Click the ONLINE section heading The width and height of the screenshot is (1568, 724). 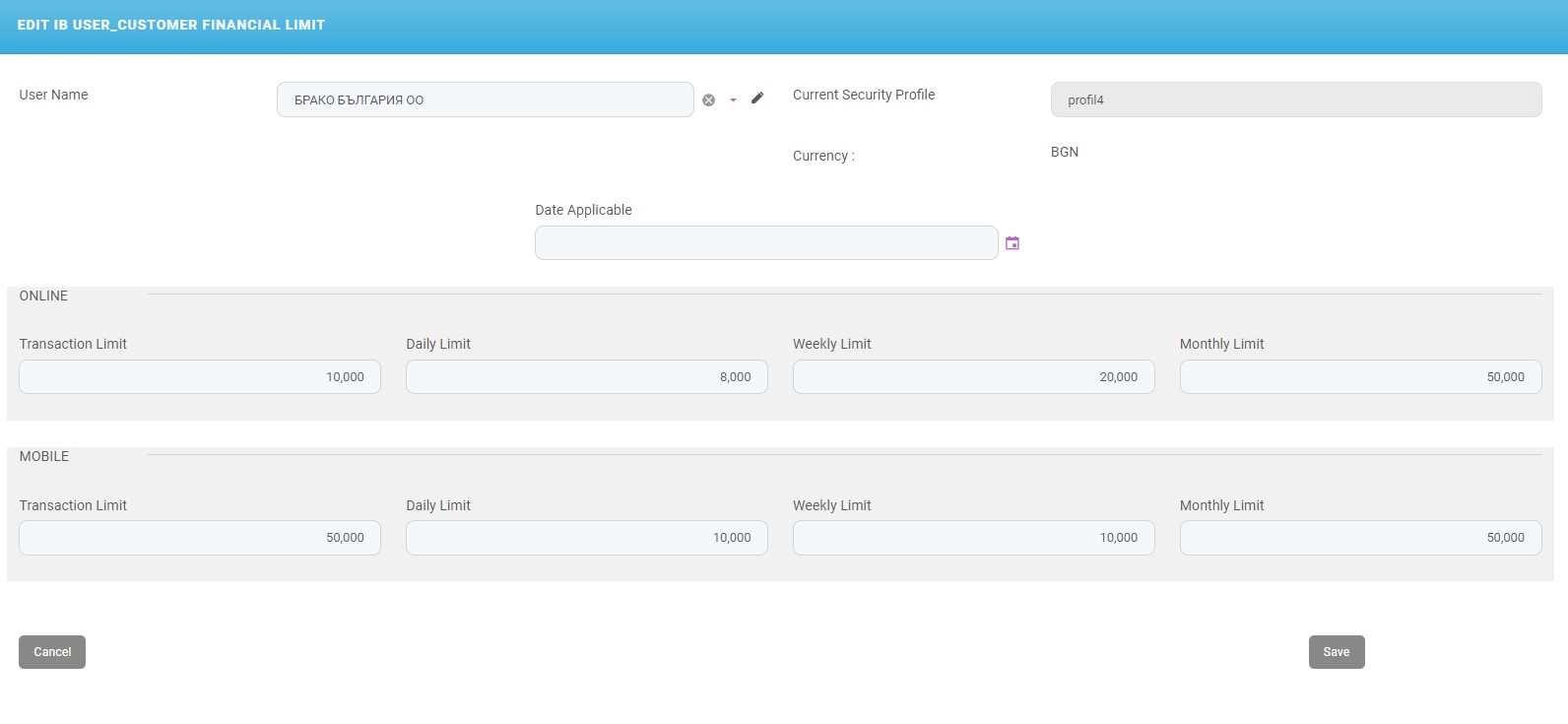click(x=44, y=296)
